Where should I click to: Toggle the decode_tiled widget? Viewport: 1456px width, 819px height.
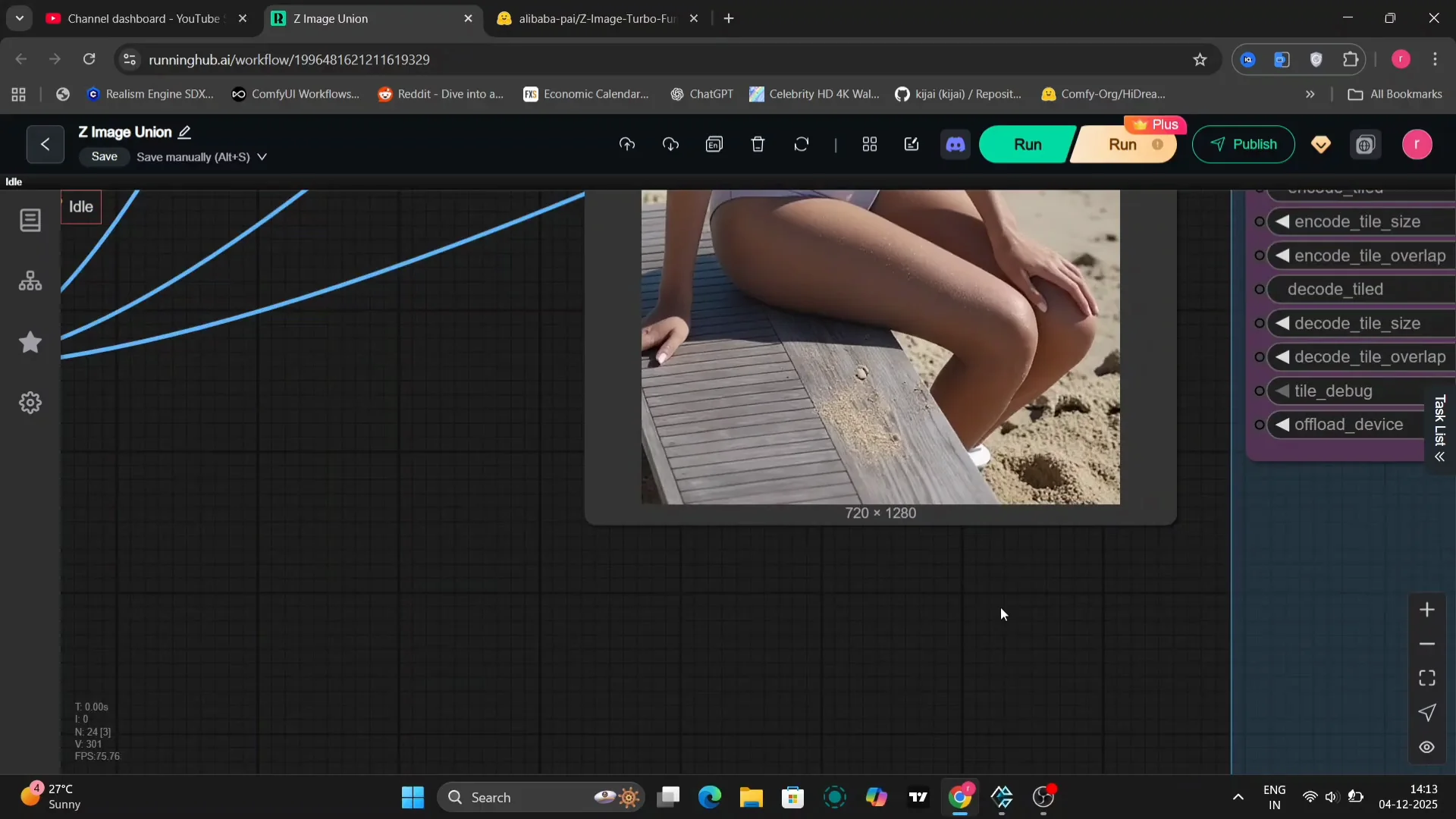1335,289
